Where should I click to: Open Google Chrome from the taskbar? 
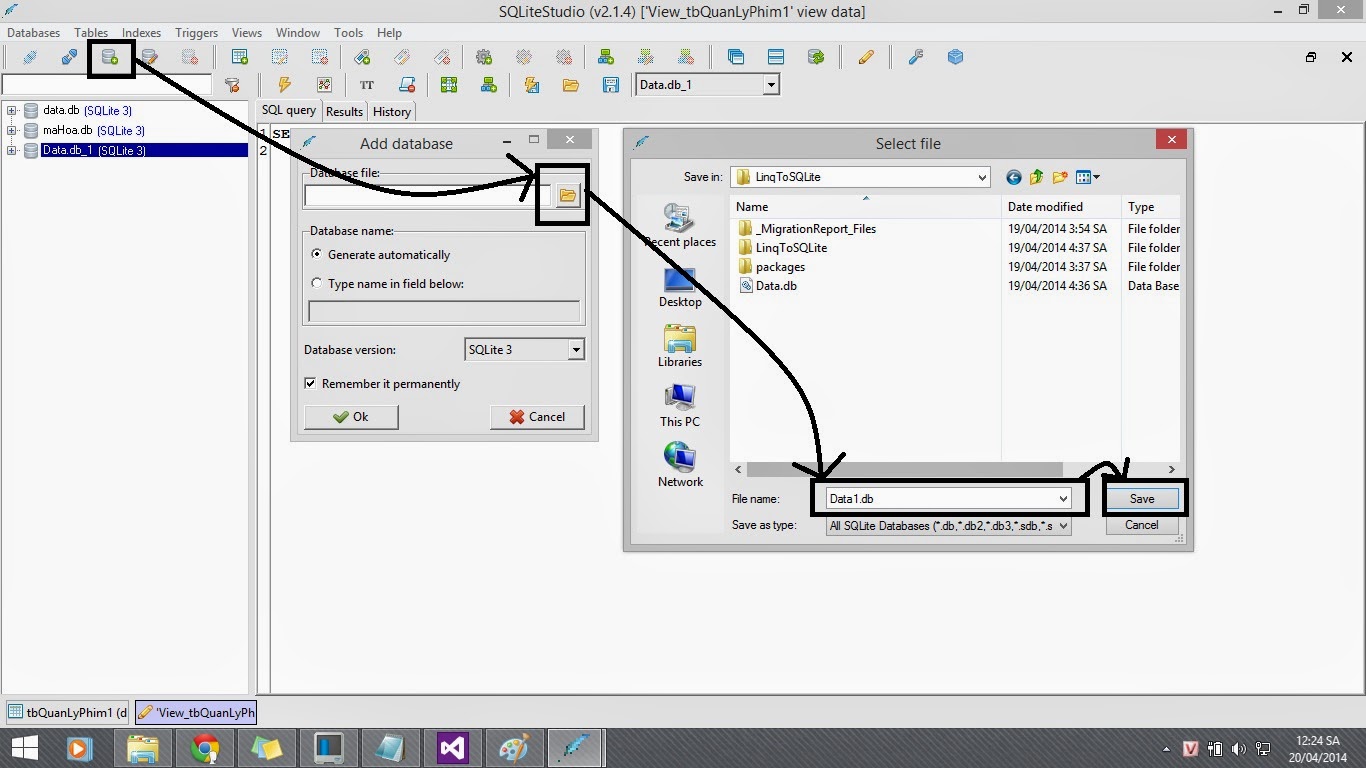[205, 748]
